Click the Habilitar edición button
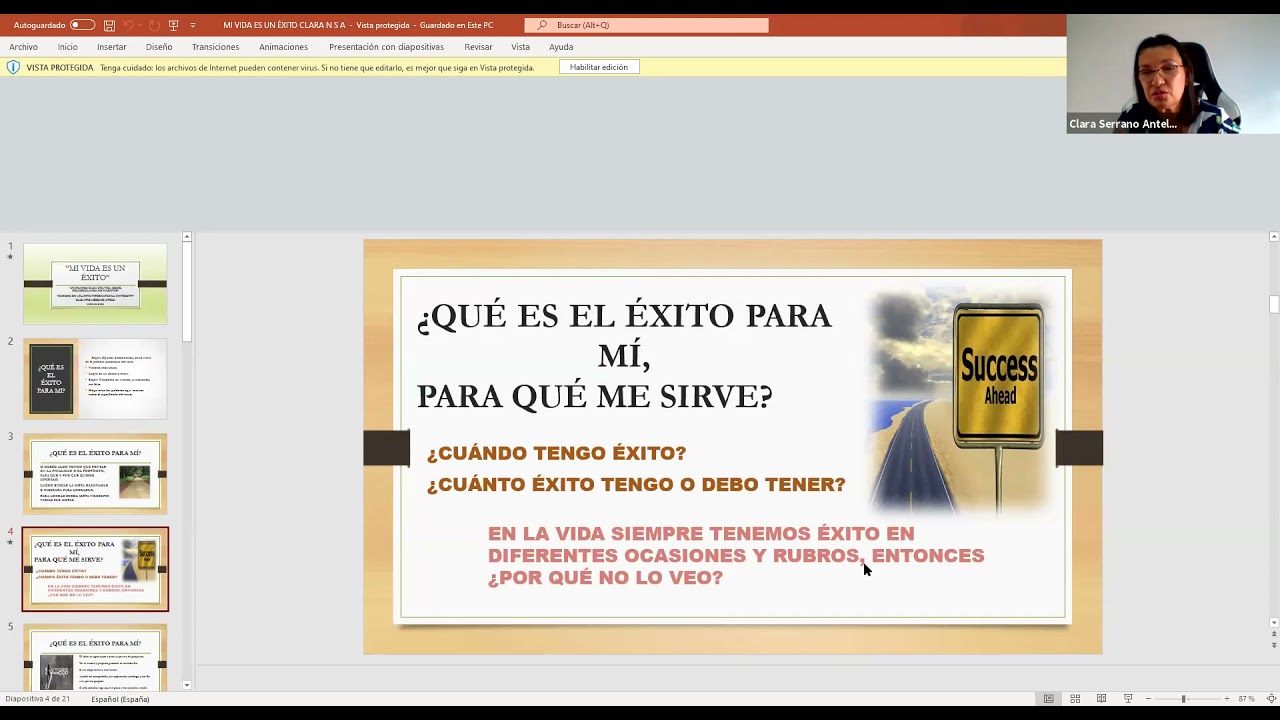Screen dimensions: 1280x720 click(599, 67)
